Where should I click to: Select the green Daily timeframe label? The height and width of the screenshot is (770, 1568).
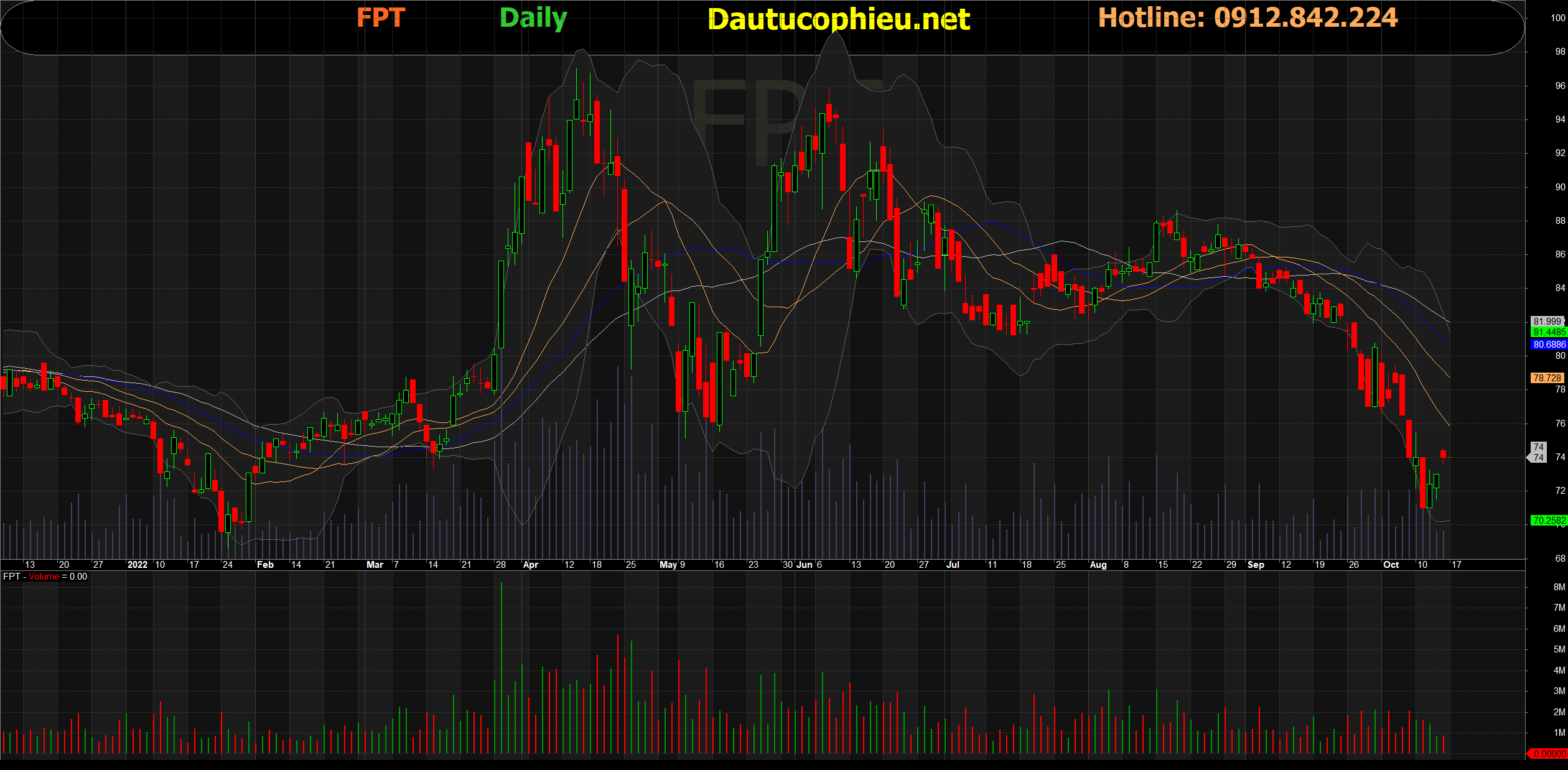[533, 19]
